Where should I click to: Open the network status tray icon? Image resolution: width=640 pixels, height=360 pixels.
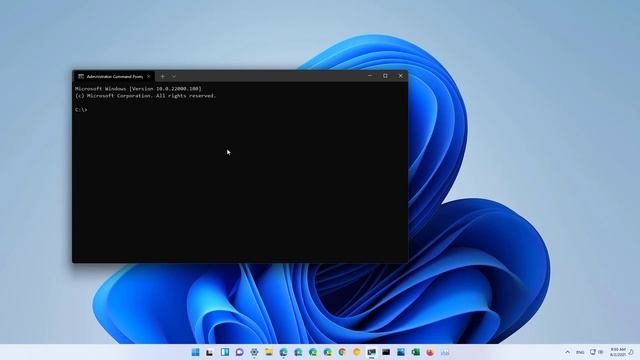(x=593, y=352)
